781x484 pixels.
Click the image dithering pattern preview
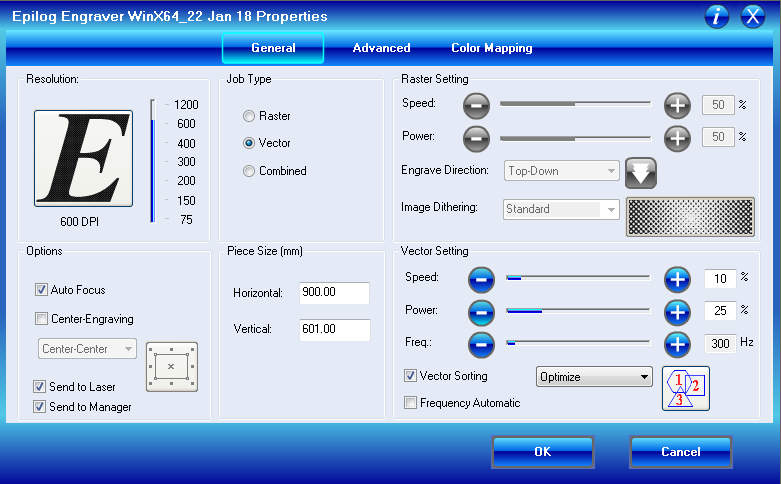tap(690, 217)
